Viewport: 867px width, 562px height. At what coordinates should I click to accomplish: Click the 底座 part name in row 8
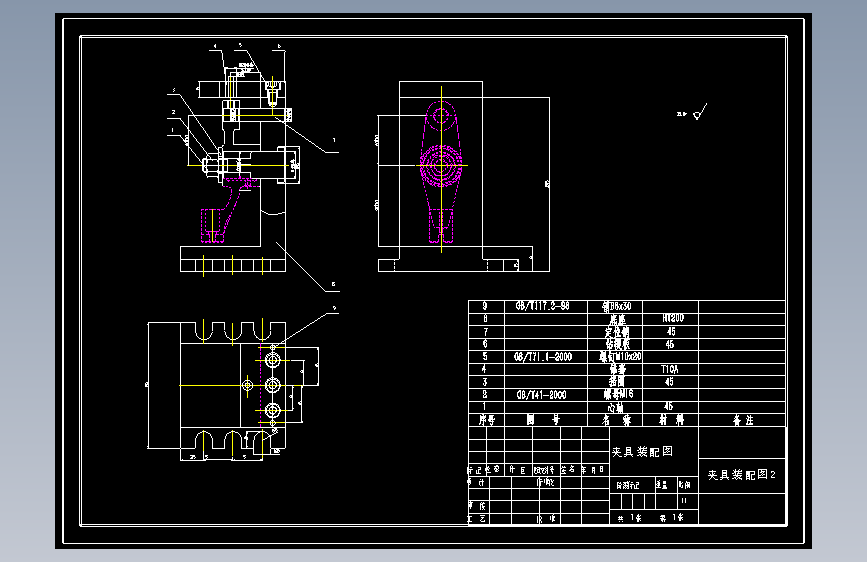coord(617,319)
